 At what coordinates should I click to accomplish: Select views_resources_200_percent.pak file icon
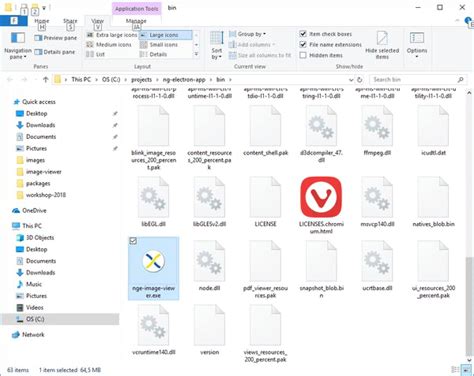pyautogui.click(x=265, y=325)
